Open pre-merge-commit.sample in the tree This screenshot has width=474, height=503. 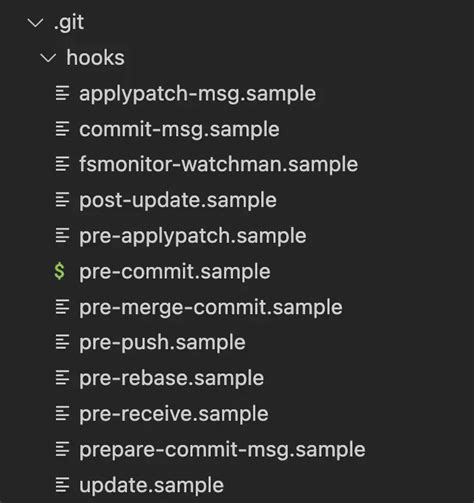pos(211,308)
